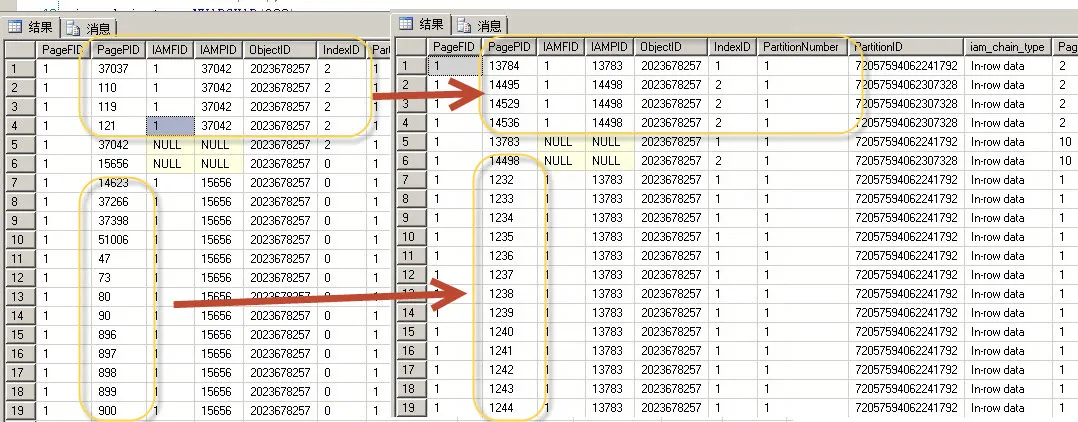Select the PagePID cell 1244

click(x=510, y=408)
